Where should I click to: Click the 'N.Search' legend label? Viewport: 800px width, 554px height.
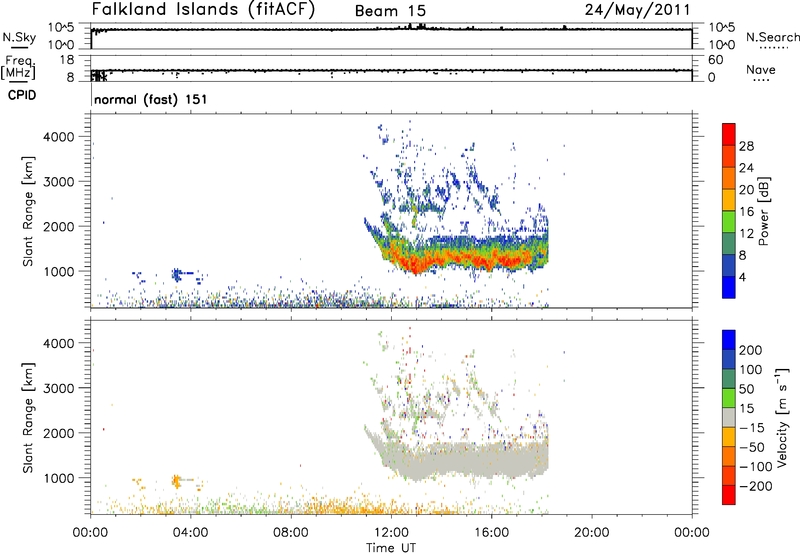click(772, 37)
